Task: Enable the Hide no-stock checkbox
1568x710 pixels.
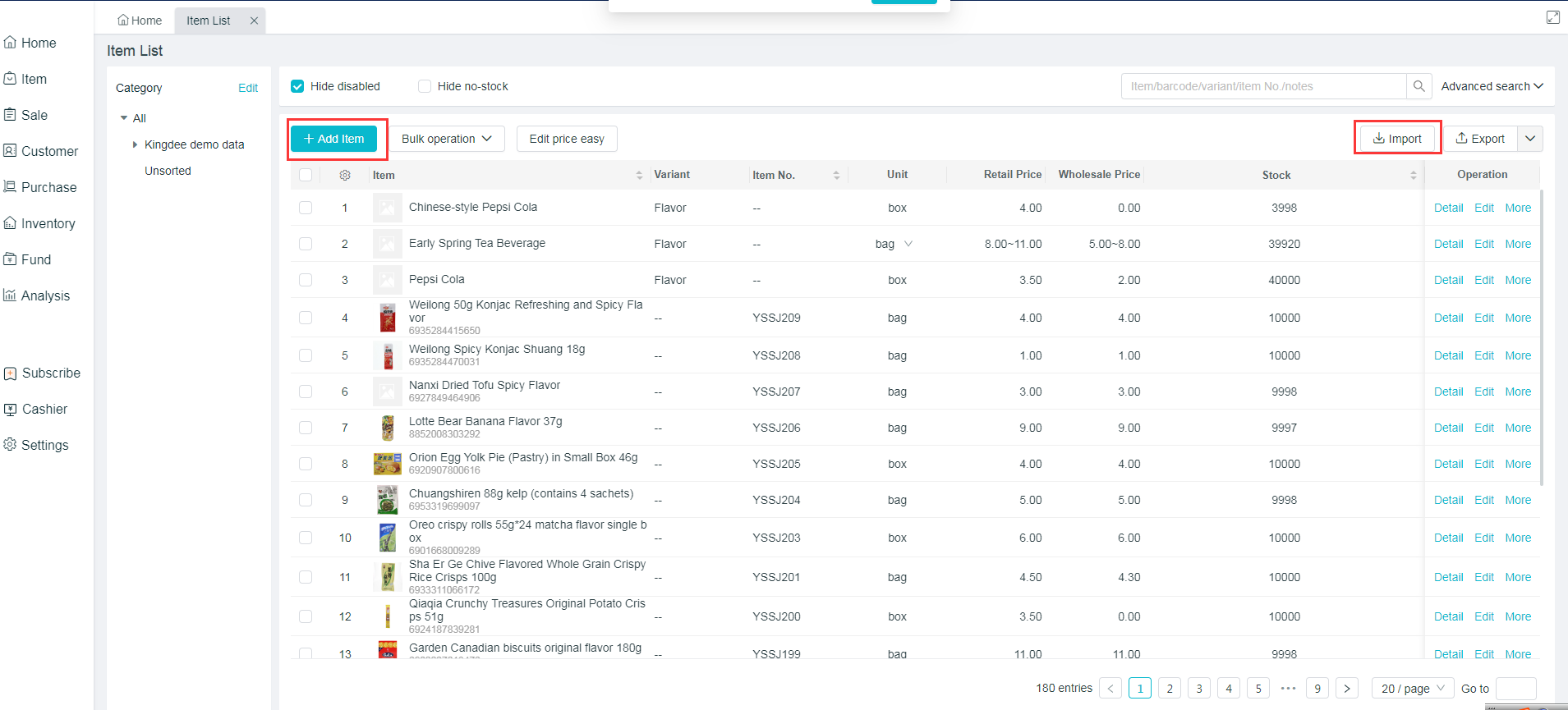Action: tap(425, 86)
